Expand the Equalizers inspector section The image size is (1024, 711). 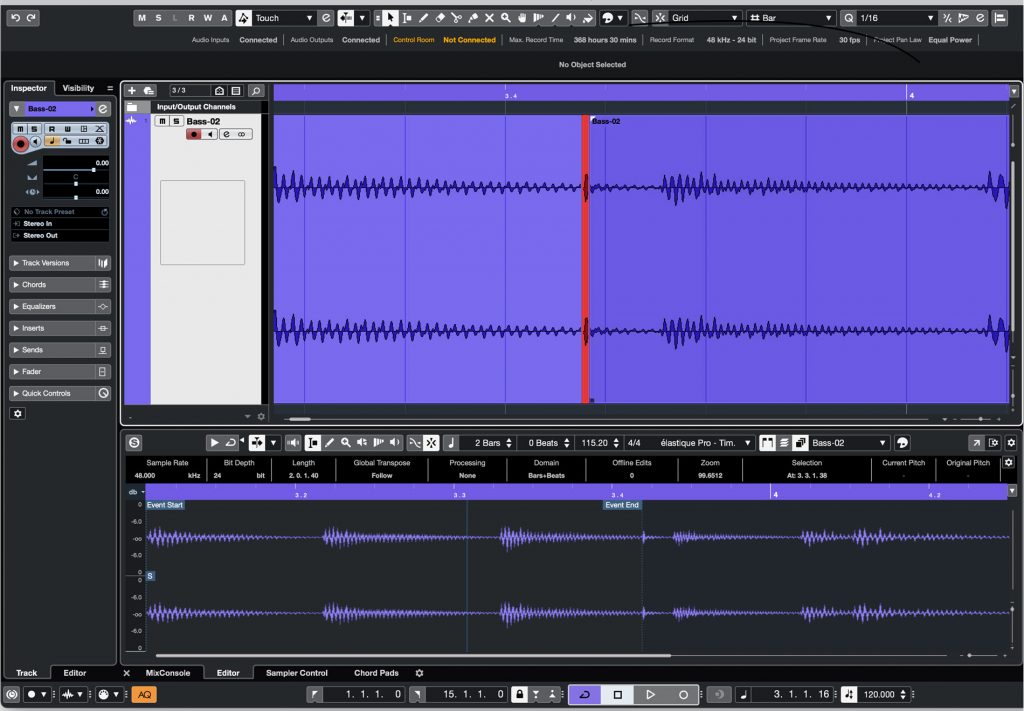pos(60,306)
